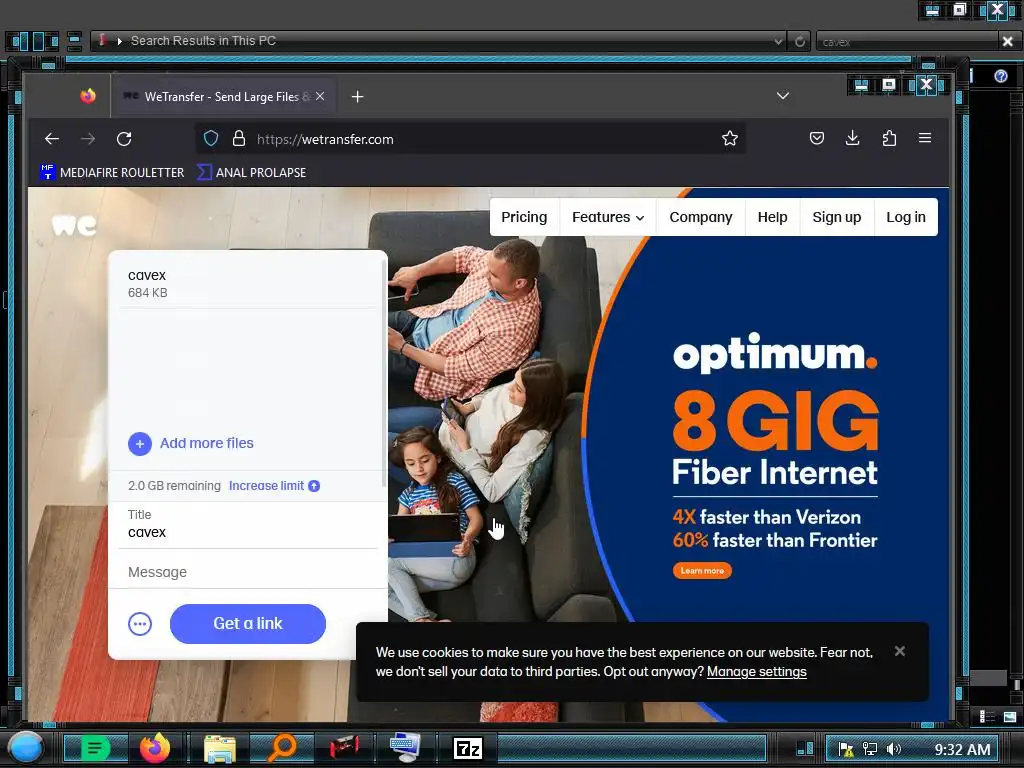Open Explorer help question mark icon
The height and width of the screenshot is (768, 1024).
[1000, 76]
